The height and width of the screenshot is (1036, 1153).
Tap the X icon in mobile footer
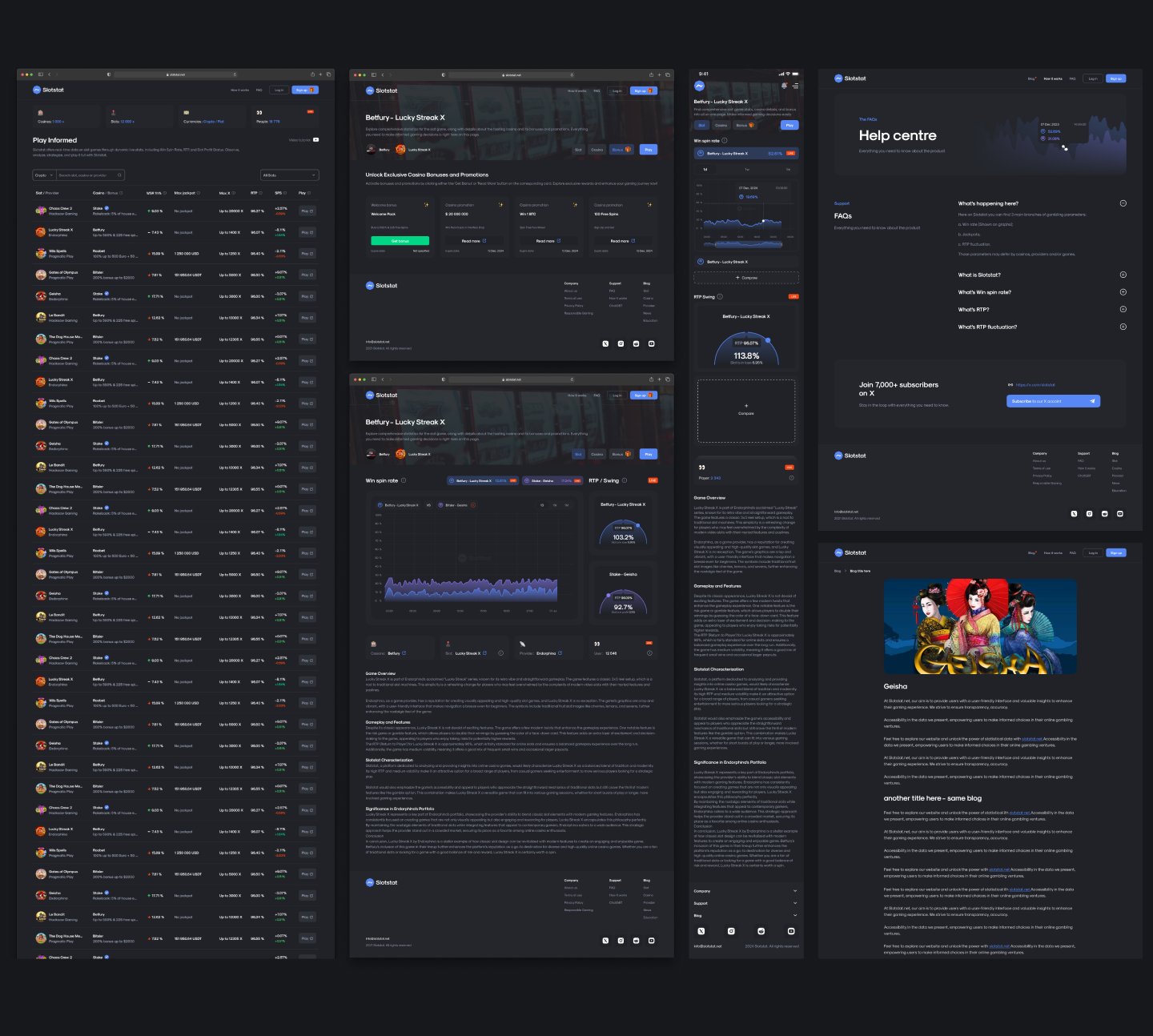[701, 931]
